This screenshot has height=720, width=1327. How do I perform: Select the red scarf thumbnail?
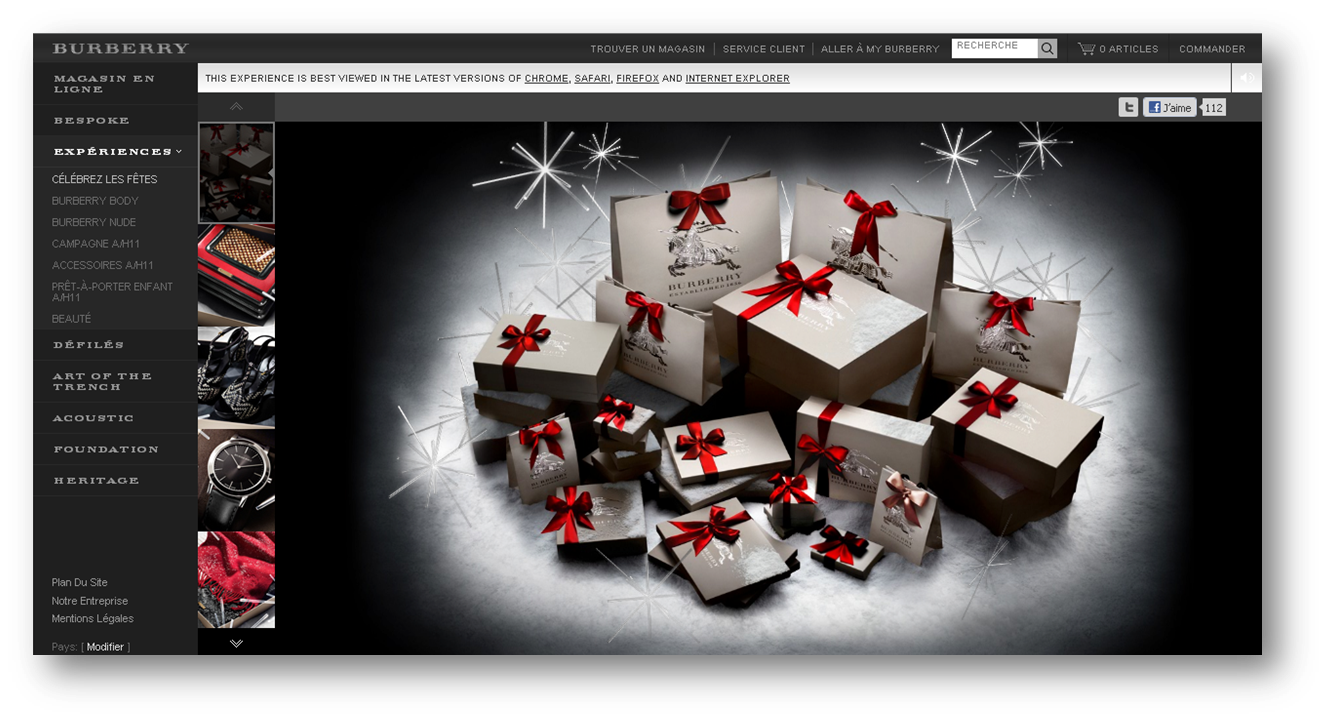[236, 580]
